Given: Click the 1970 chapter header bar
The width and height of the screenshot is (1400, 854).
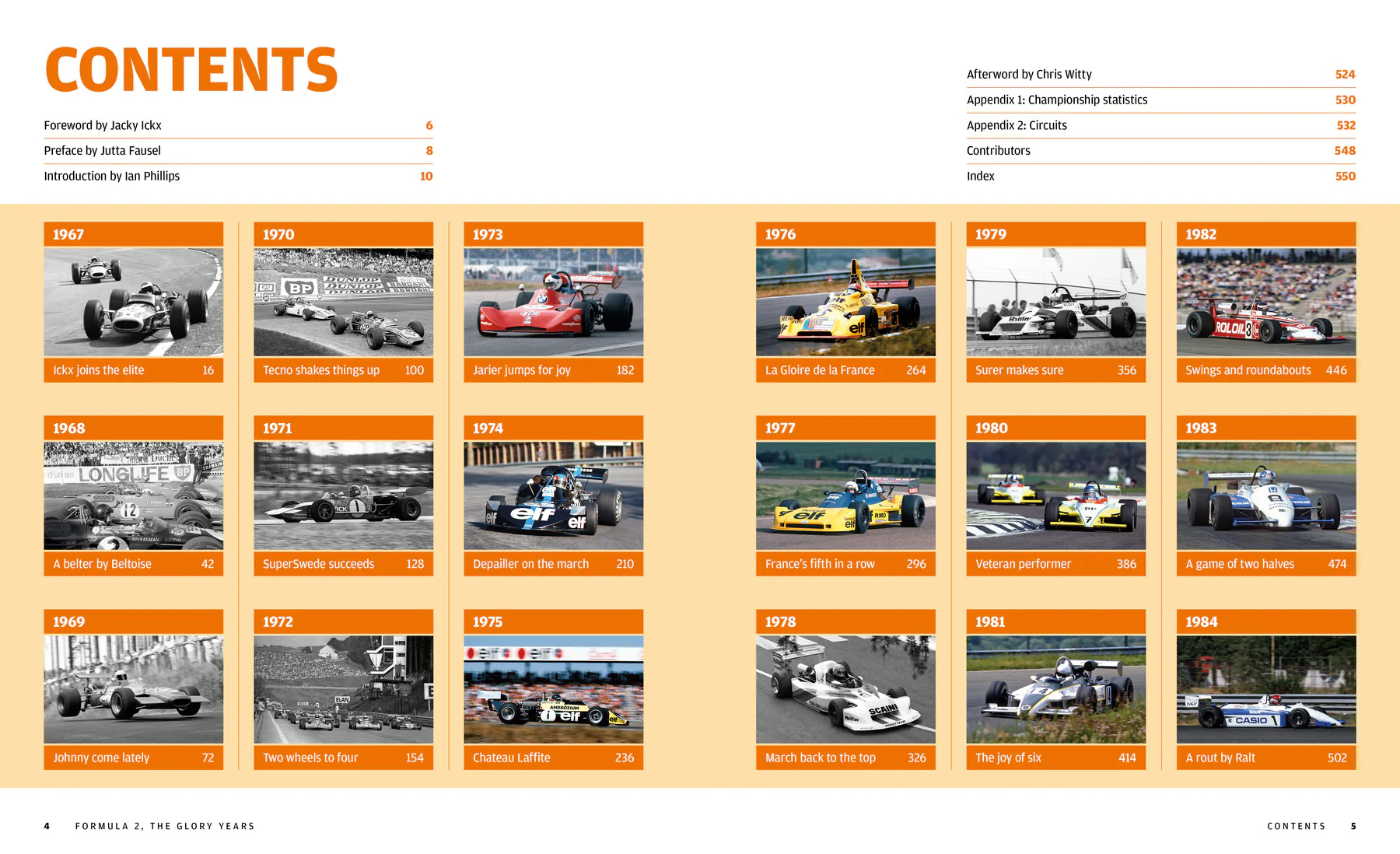Looking at the screenshot, I should (x=343, y=234).
